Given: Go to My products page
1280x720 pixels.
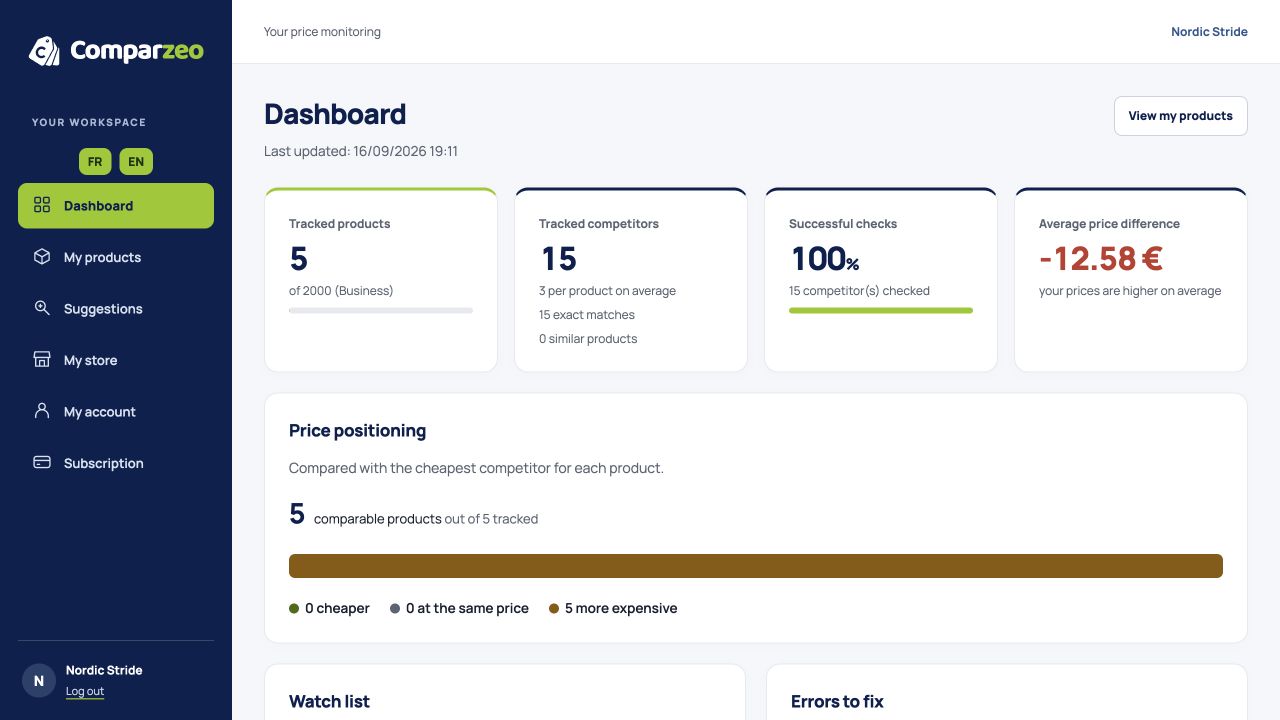Looking at the screenshot, I should [116, 257].
